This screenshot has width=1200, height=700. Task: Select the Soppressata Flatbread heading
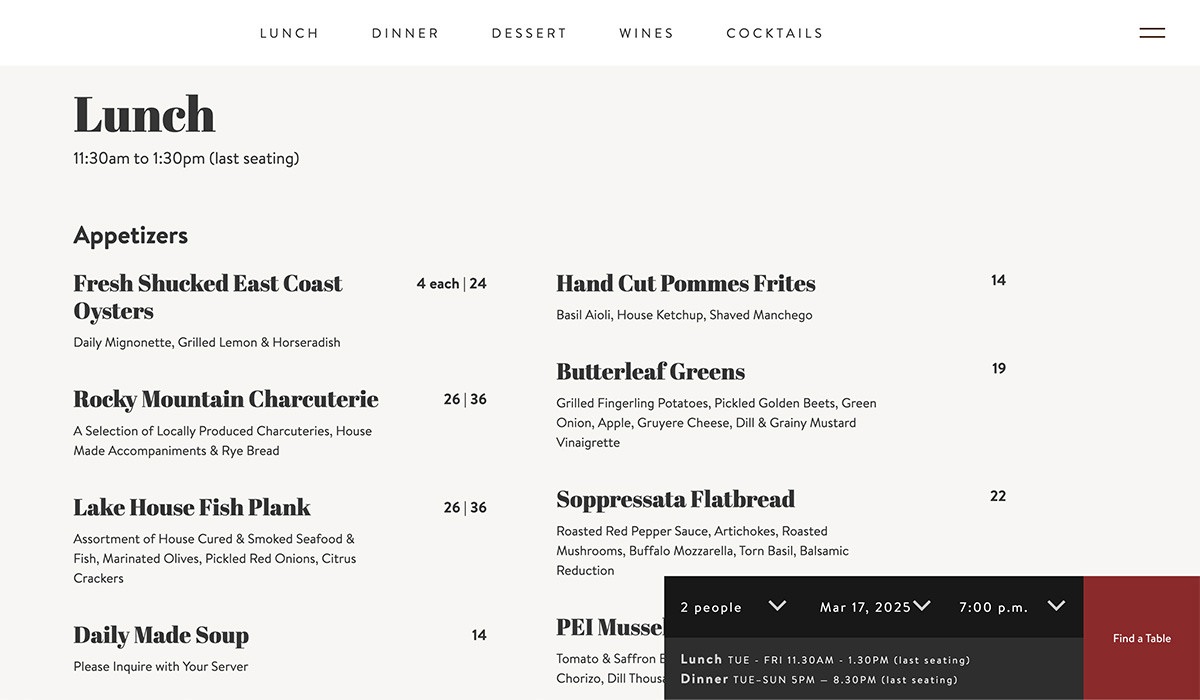click(675, 499)
